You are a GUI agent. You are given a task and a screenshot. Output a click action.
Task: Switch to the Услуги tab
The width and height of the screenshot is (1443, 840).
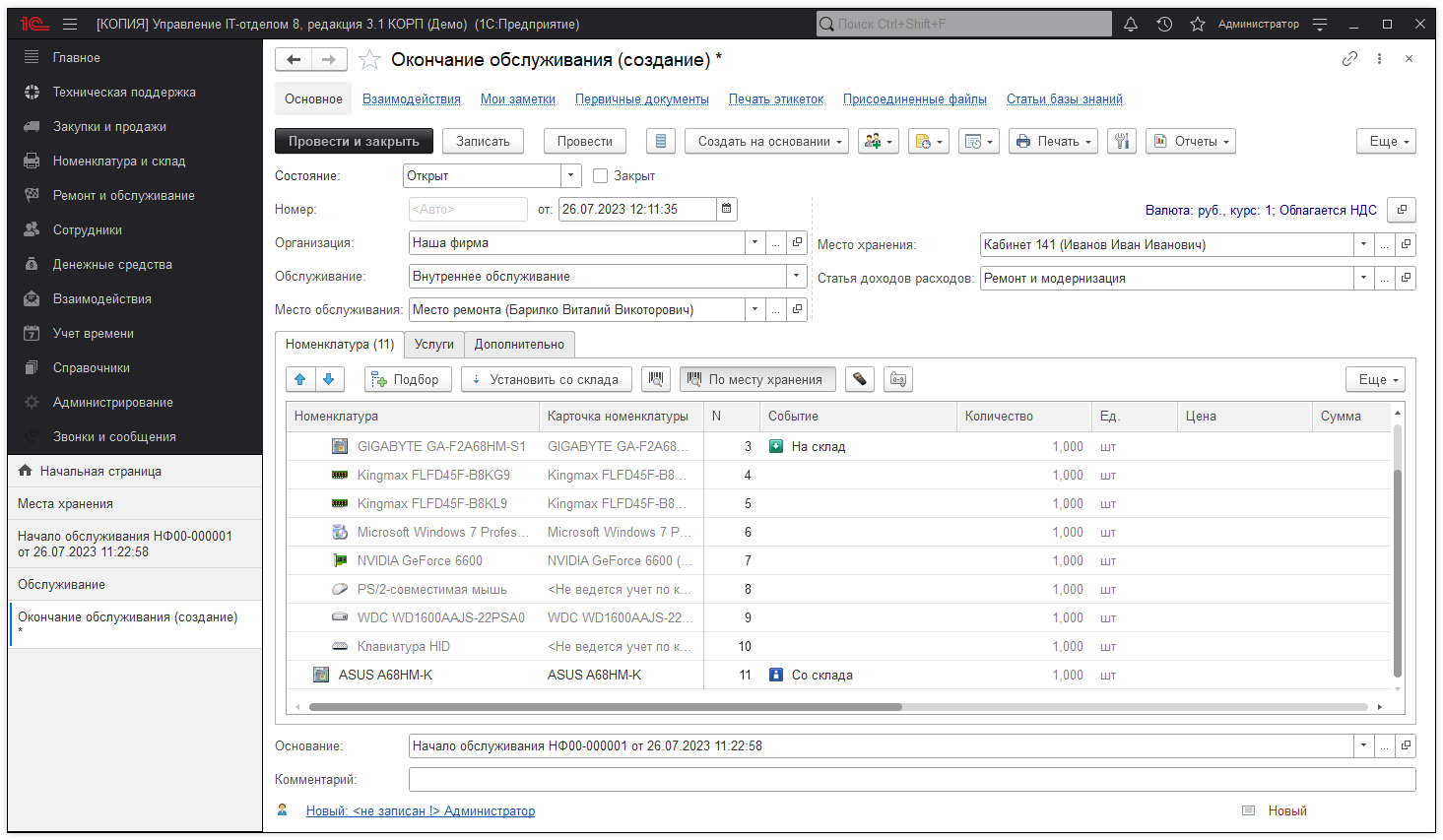tap(433, 345)
